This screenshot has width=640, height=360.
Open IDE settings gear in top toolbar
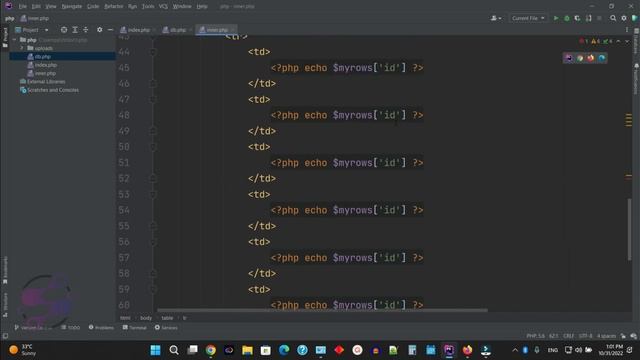click(624, 18)
